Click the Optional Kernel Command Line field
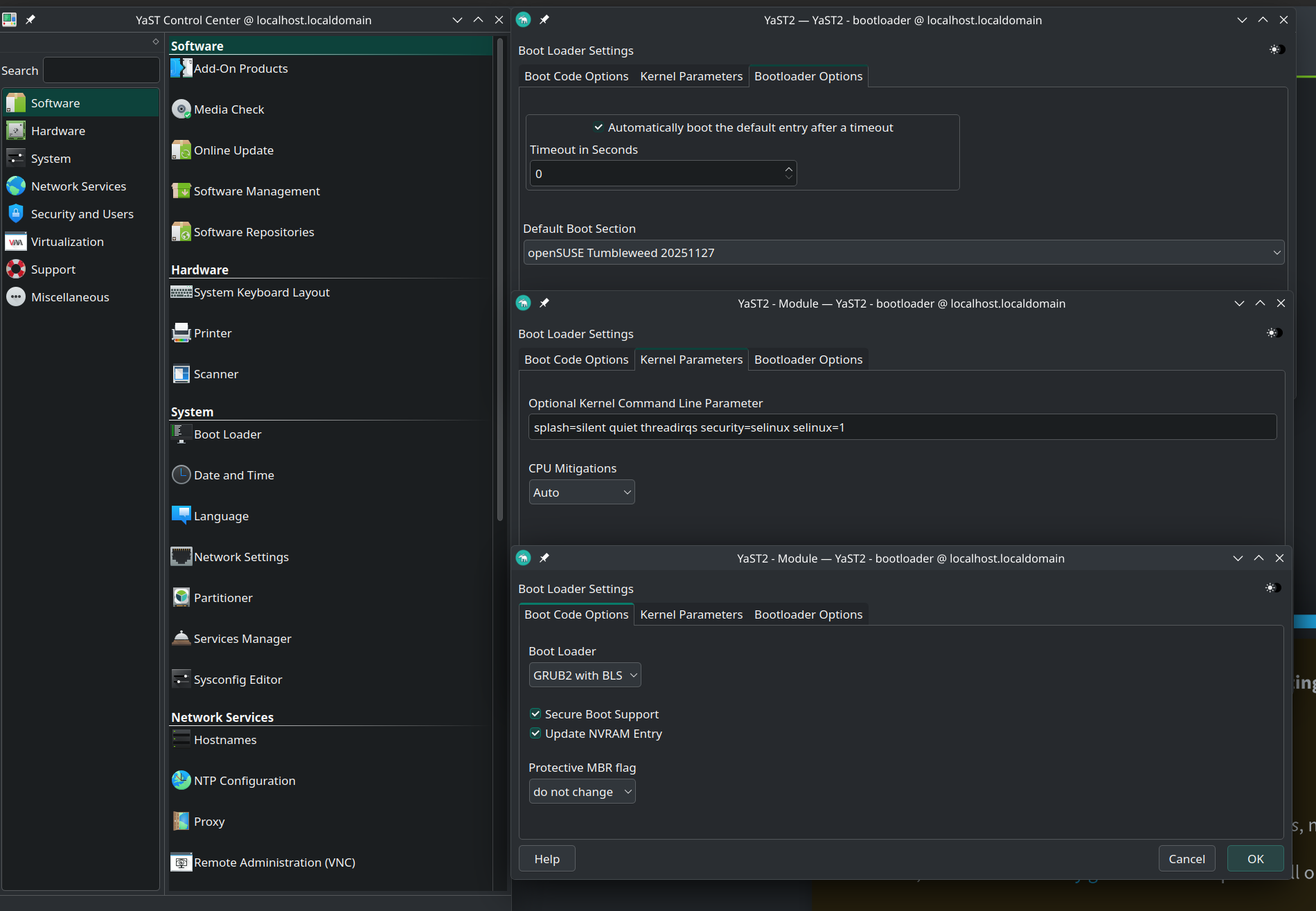 902,427
